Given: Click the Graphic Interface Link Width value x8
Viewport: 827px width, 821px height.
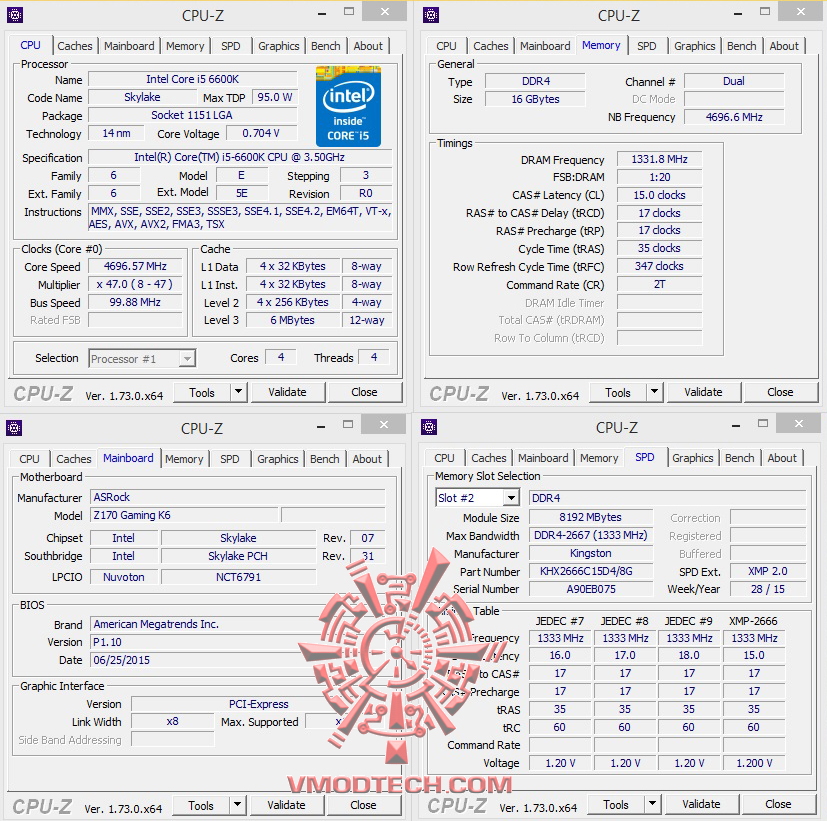Looking at the screenshot, I should click(x=172, y=721).
